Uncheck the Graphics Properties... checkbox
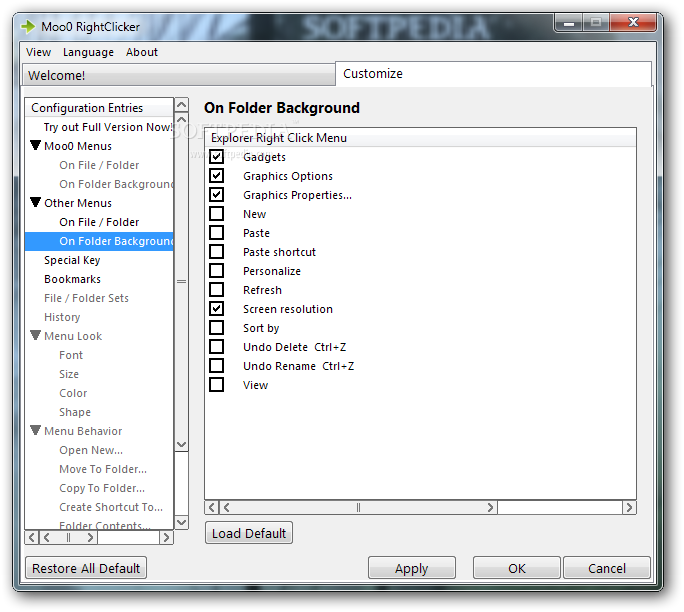Viewport: 684px width, 612px height. click(216, 195)
